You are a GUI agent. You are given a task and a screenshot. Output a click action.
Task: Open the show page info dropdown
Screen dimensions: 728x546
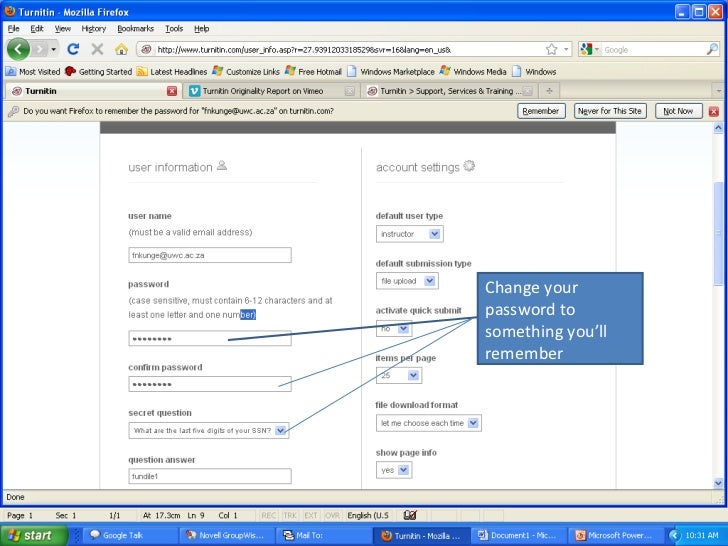[x=394, y=470]
